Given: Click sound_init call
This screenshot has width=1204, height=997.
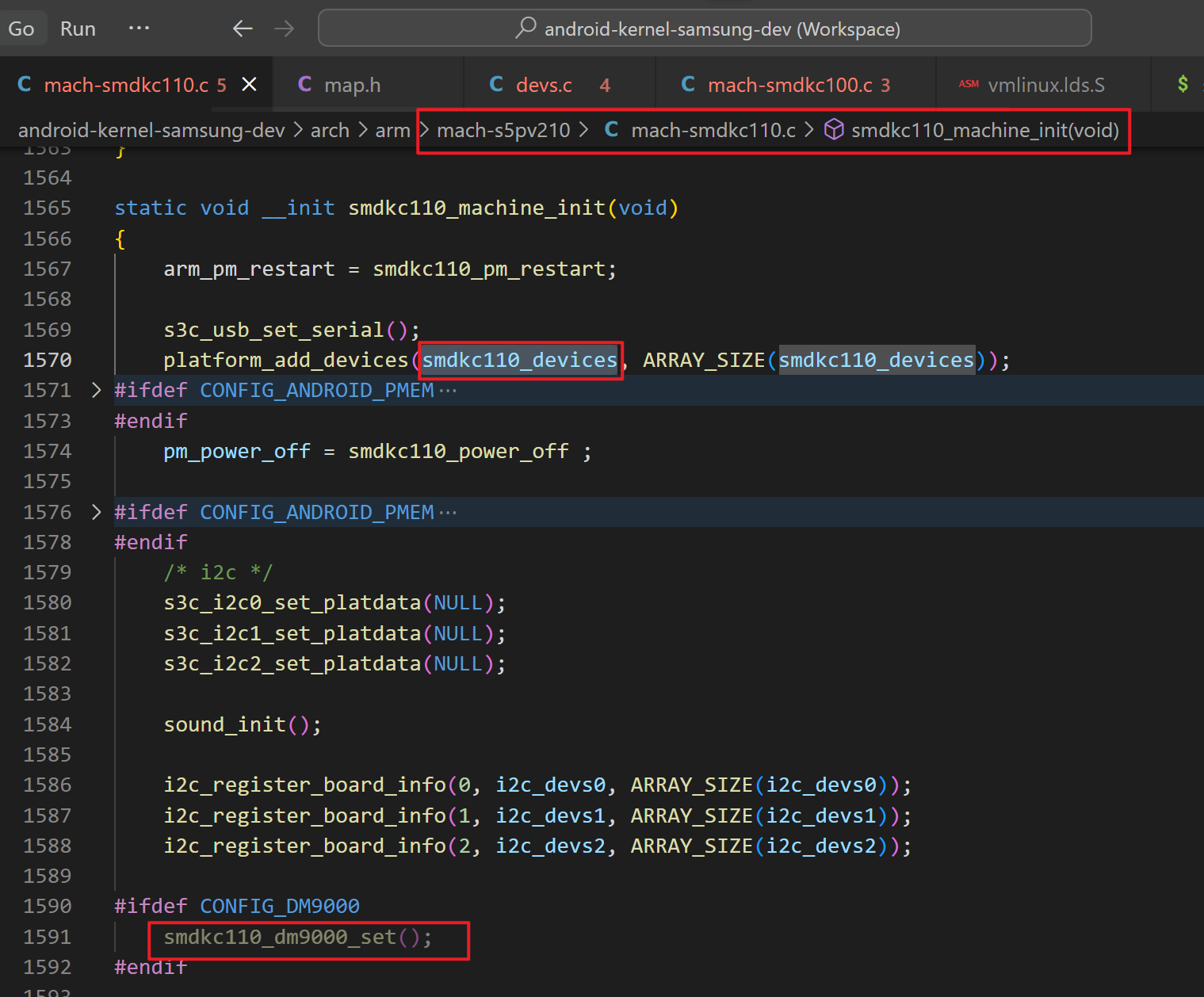Looking at the screenshot, I should 224,724.
